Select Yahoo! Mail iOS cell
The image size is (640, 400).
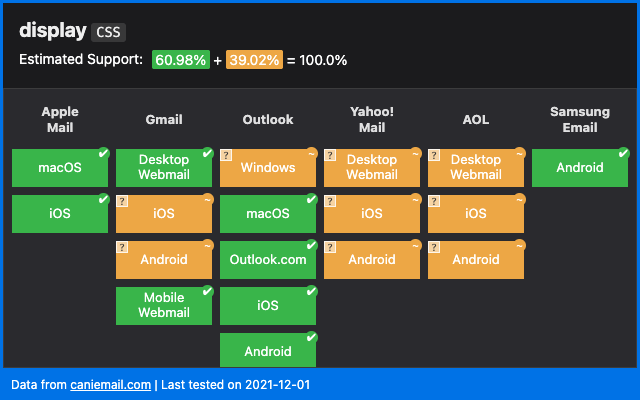point(372,214)
